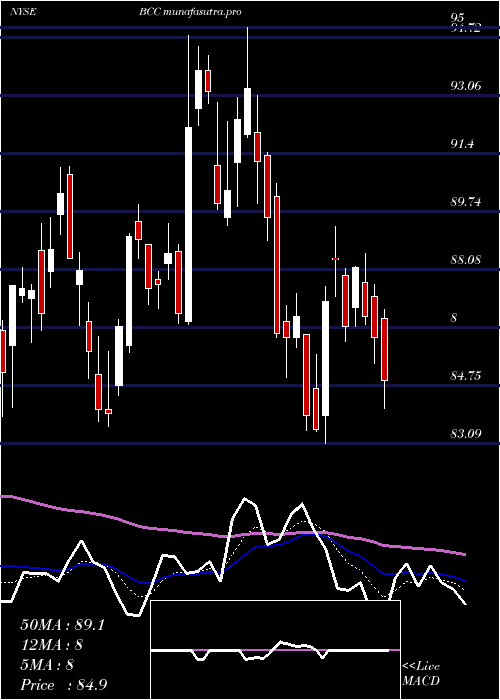Click the <<Live MACD label
The width and height of the screenshot is (500, 700).
coord(421,674)
